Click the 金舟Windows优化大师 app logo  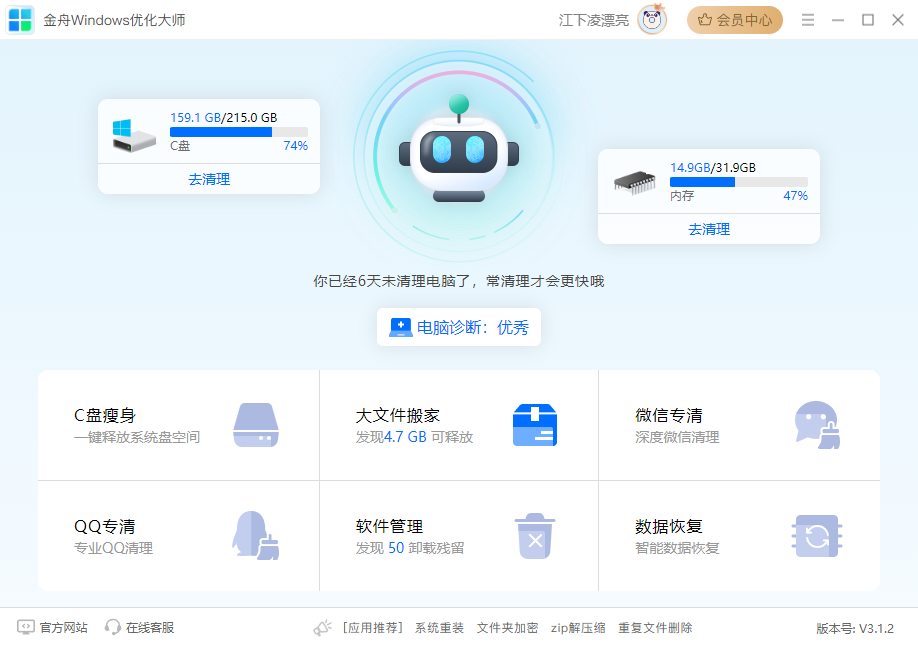(x=20, y=20)
